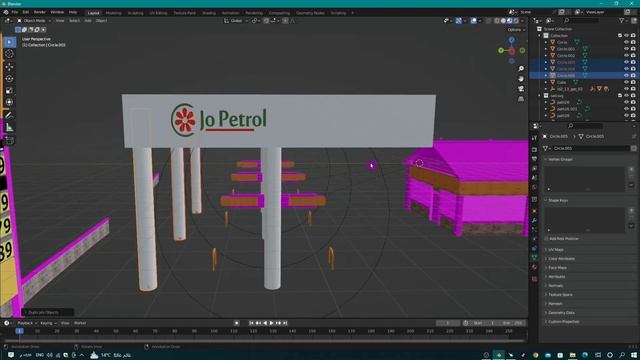Play the animation forward
The image size is (640, 360).
[x=271, y=323]
